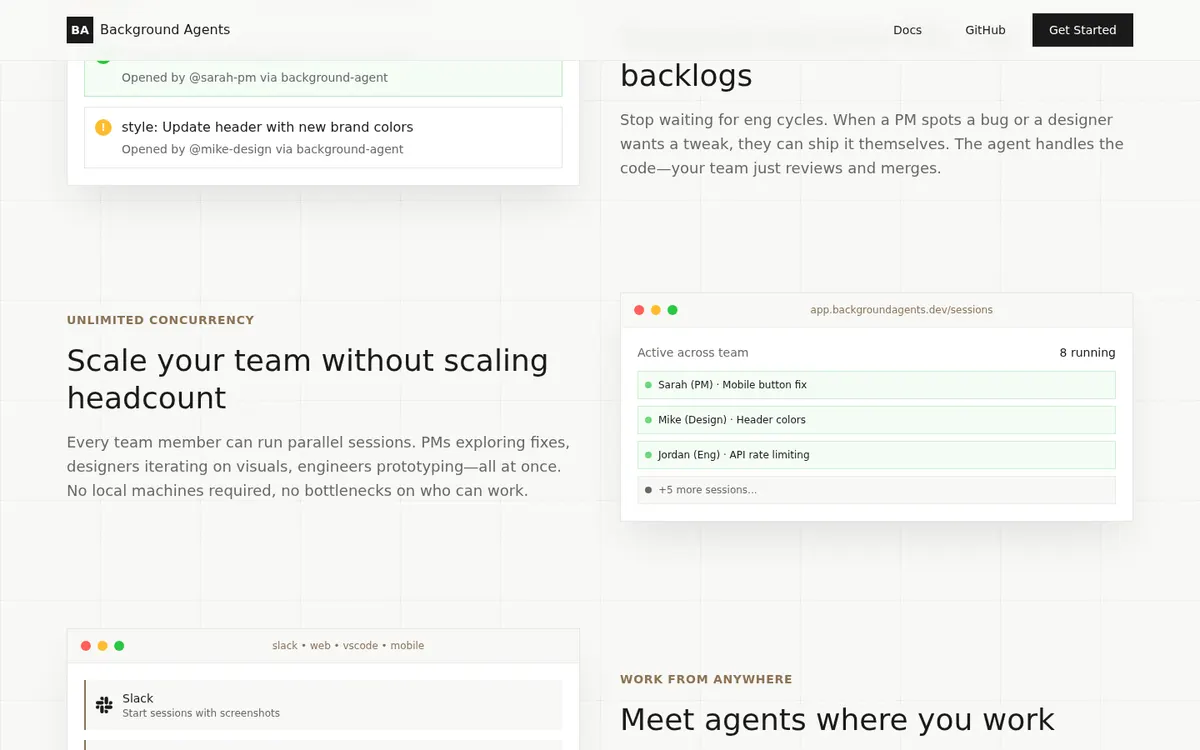Click the 'slack • web • vscode • mobile' title bar text

(x=348, y=646)
